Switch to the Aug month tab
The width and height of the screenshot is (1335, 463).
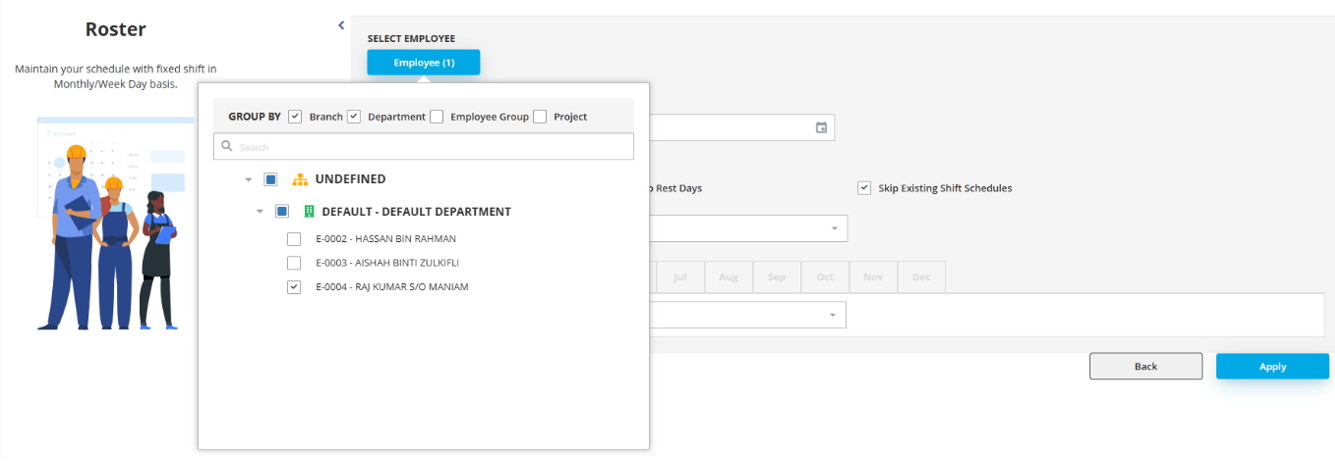click(x=728, y=277)
